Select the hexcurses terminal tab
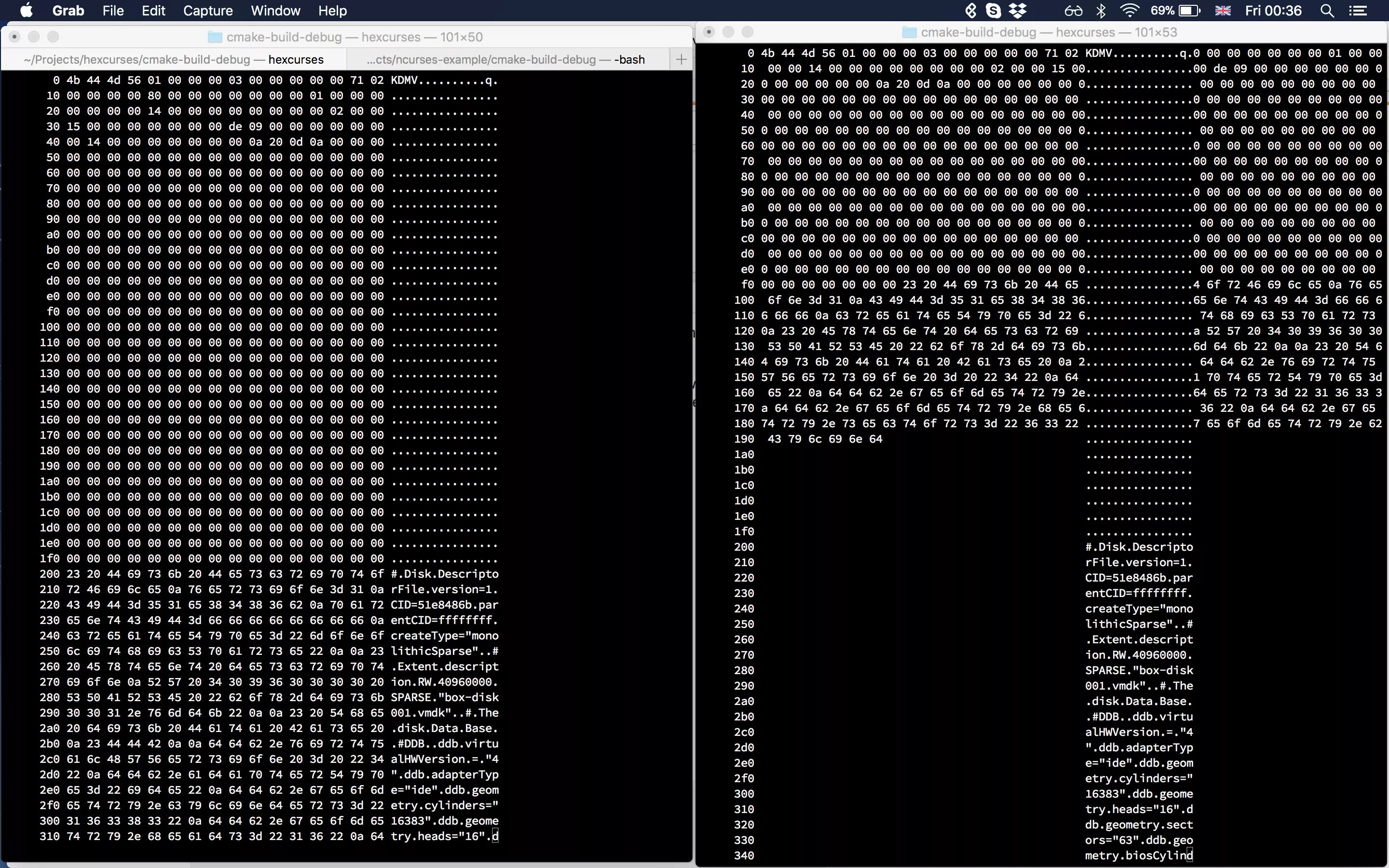This screenshot has height=868, width=1389. (173, 60)
